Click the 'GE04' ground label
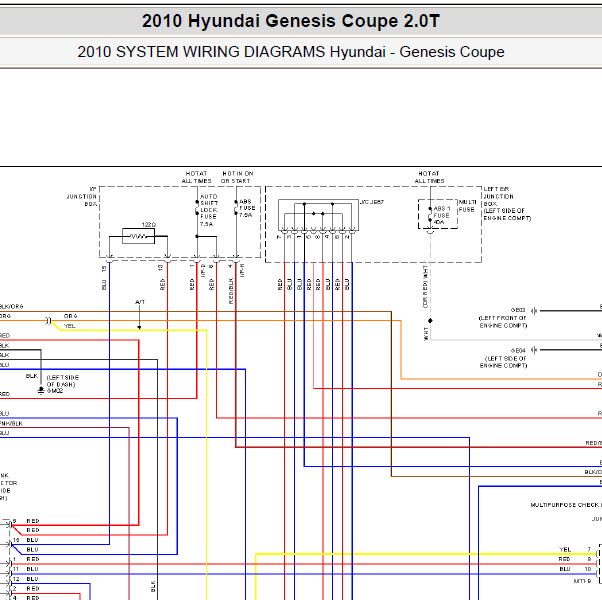Screen dimensions: 602x600 (518, 350)
